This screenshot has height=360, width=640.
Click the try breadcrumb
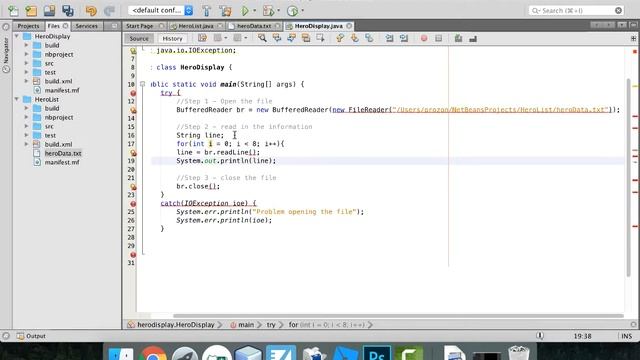[x=271, y=325]
